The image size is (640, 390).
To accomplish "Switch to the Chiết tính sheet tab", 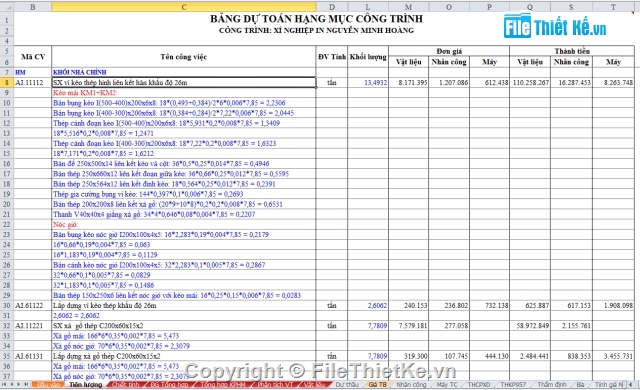I will pyautogui.click(x=126, y=384).
